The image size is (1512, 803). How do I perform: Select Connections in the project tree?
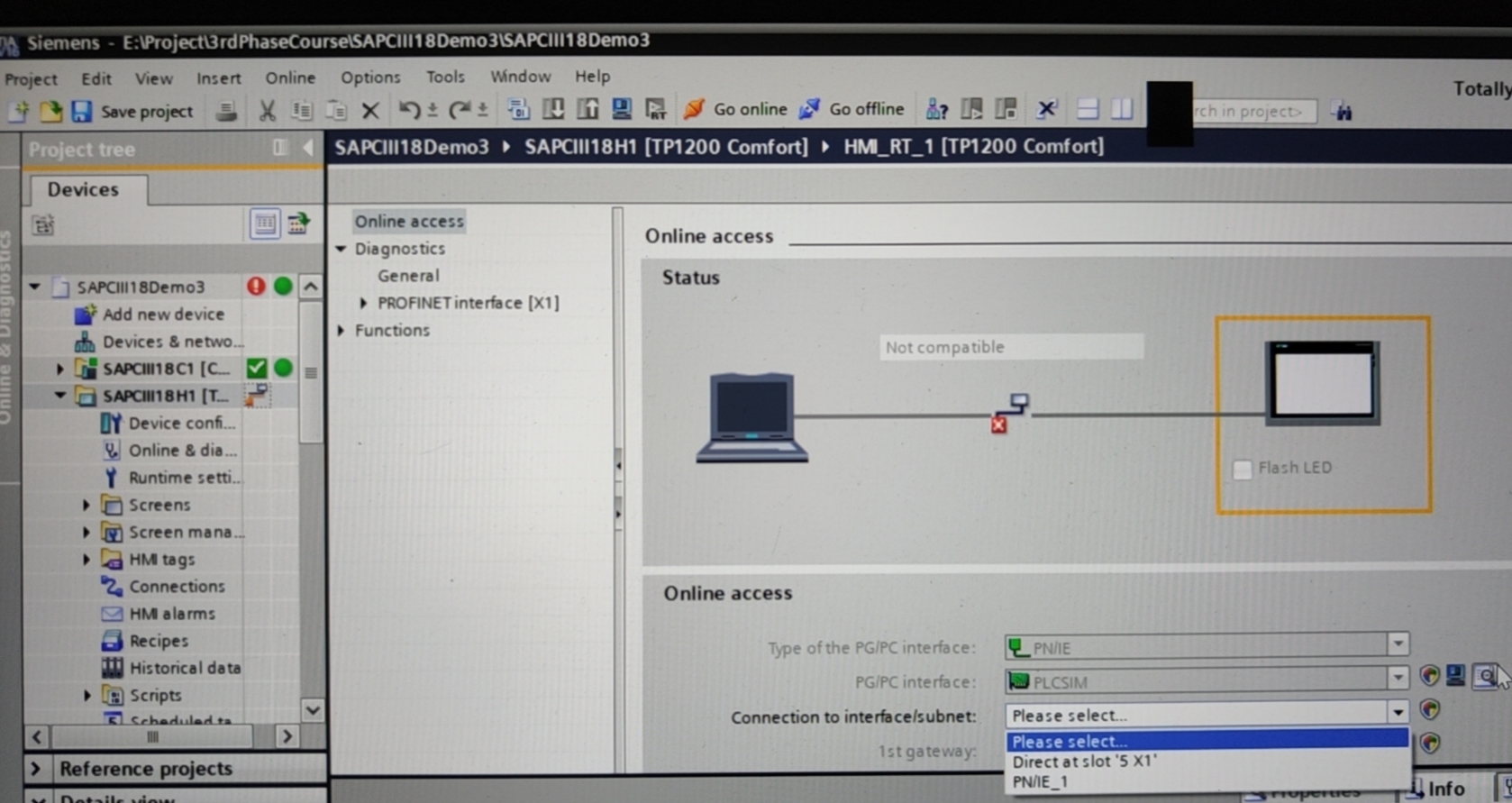click(x=163, y=587)
